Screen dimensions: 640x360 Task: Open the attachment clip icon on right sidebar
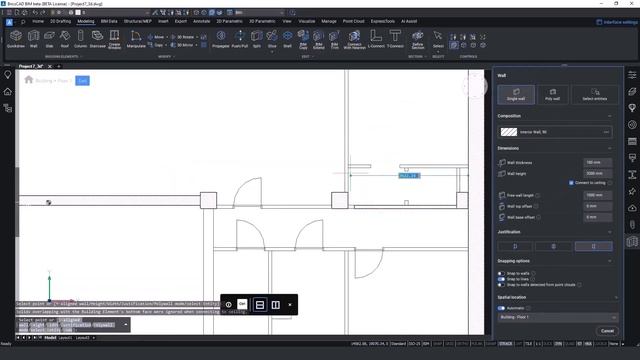(632, 224)
